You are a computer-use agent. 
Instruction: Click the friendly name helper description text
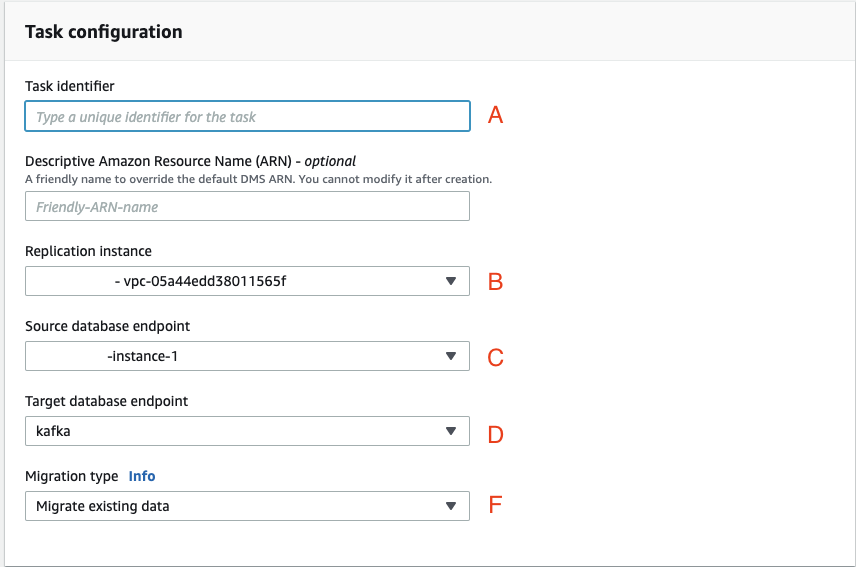(258, 179)
